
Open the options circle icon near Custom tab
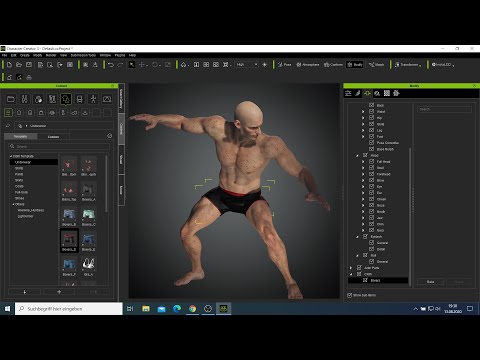(110, 136)
